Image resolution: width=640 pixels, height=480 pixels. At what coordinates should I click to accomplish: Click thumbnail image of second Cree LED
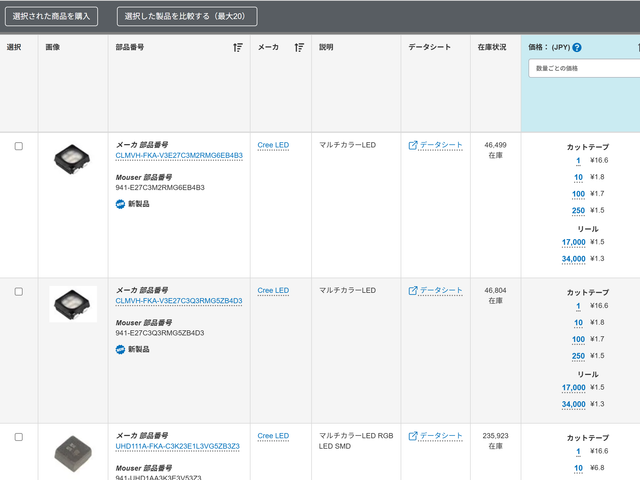(73, 304)
